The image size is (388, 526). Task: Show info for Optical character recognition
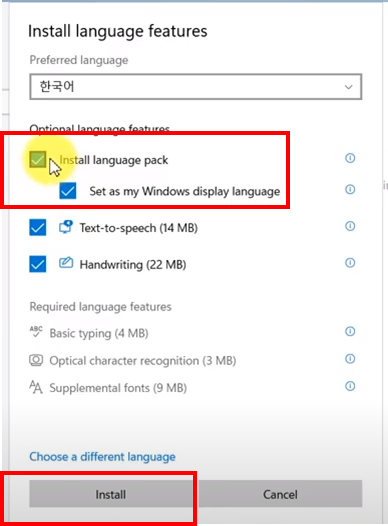[x=350, y=359]
